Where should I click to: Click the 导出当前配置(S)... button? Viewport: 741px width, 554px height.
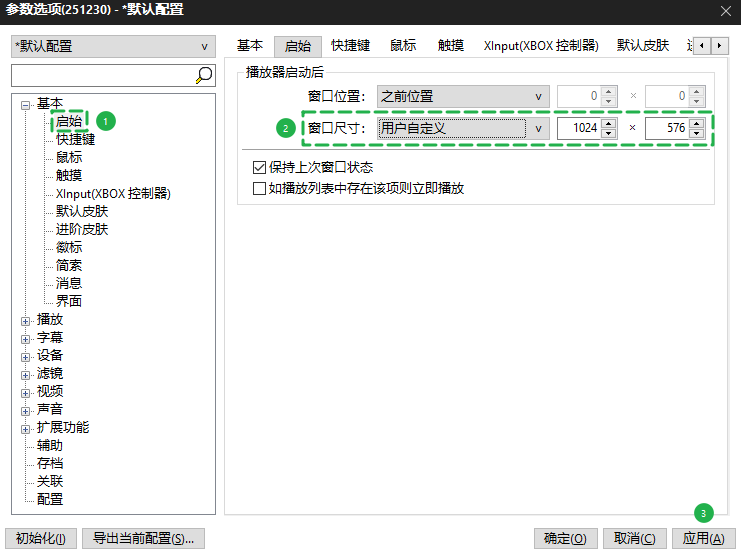[x=143, y=538]
